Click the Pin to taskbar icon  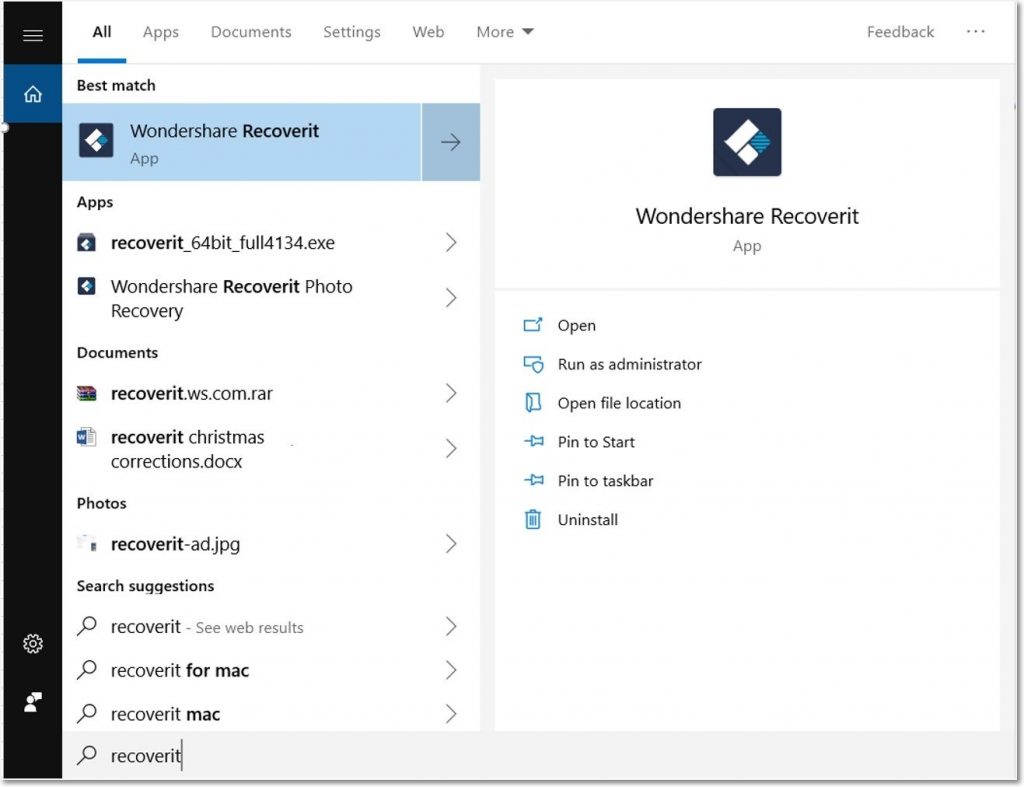coord(533,480)
